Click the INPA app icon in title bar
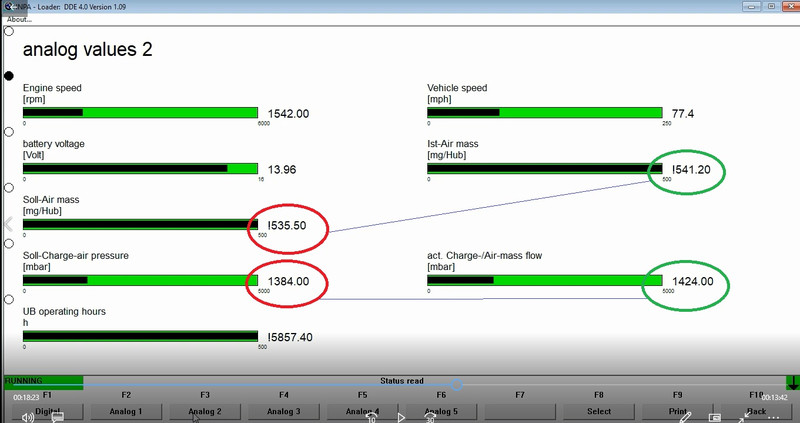Image resolution: width=800 pixels, height=423 pixels. [7, 6]
